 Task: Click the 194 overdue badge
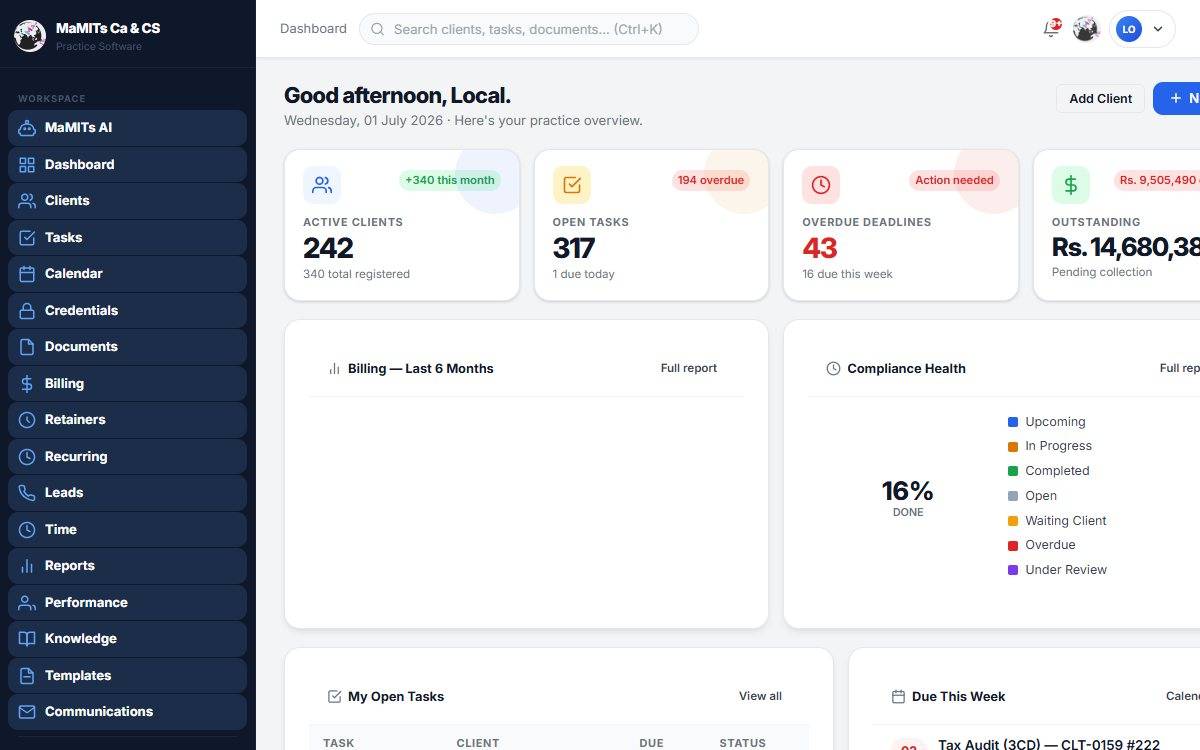(711, 180)
